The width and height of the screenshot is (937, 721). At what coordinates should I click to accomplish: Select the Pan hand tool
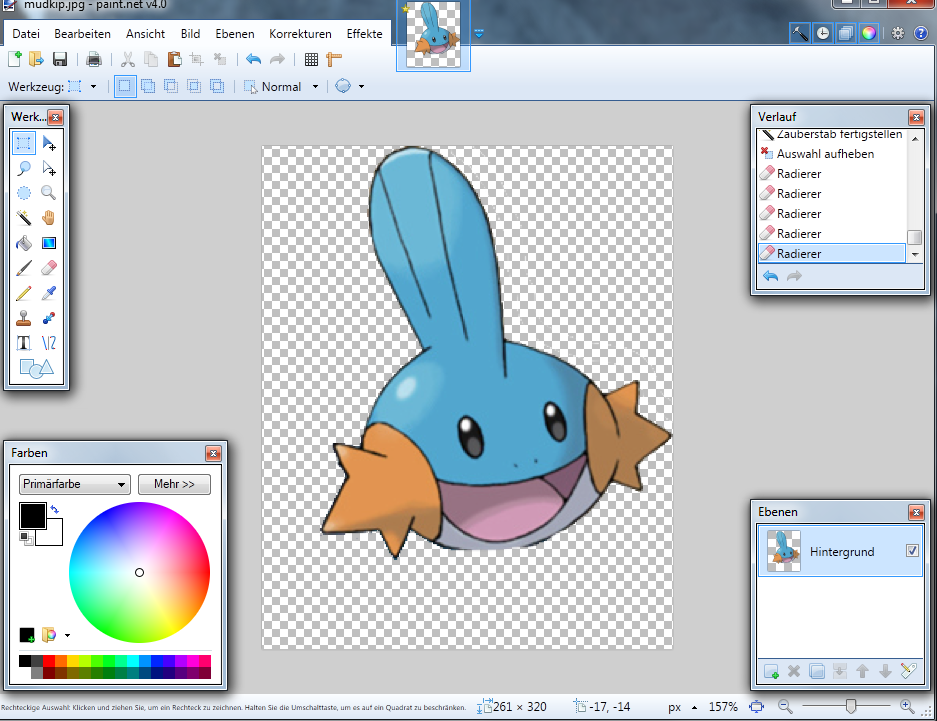[49, 218]
